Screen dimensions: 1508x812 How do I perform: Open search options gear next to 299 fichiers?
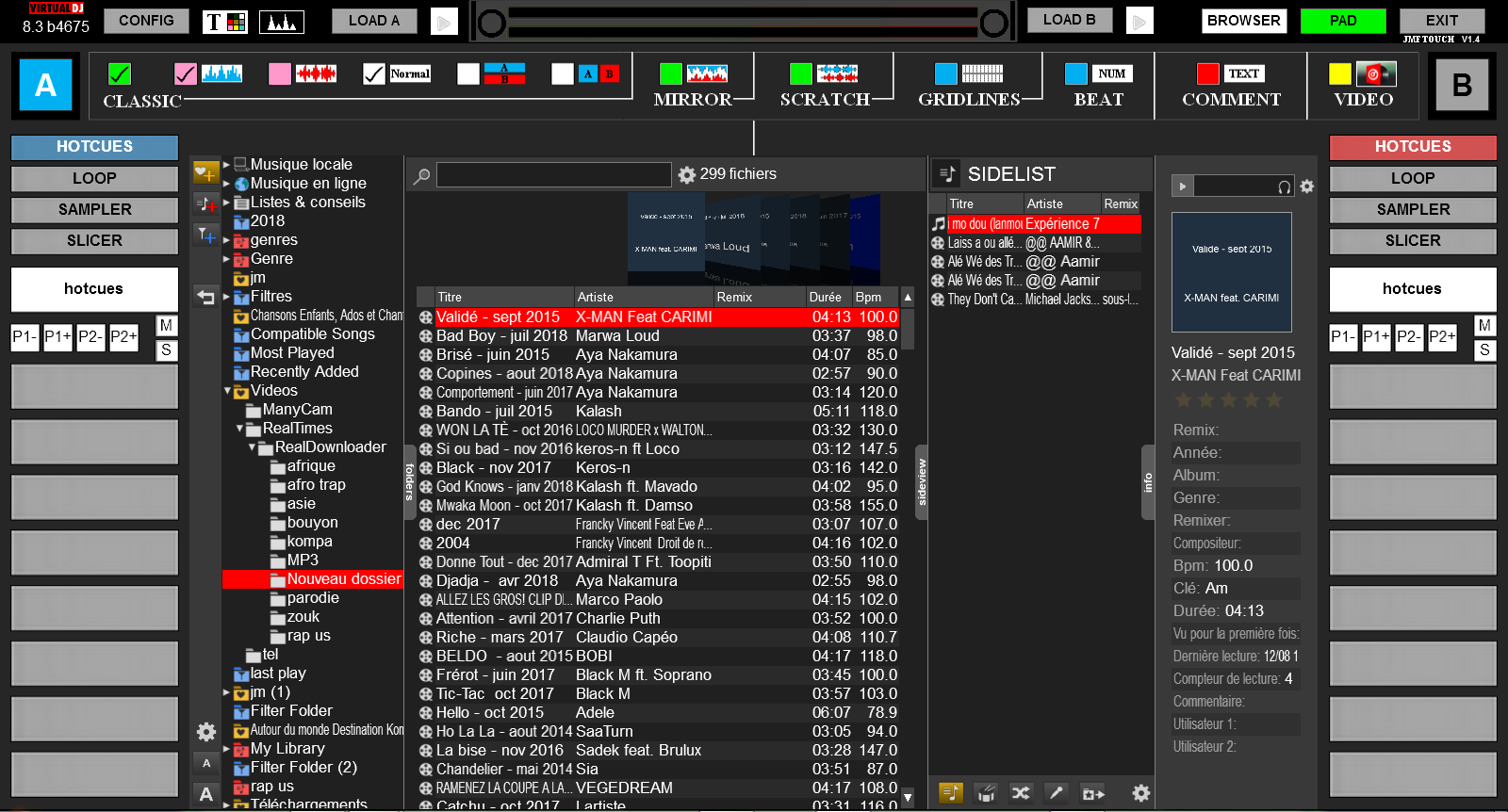coord(687,175)
